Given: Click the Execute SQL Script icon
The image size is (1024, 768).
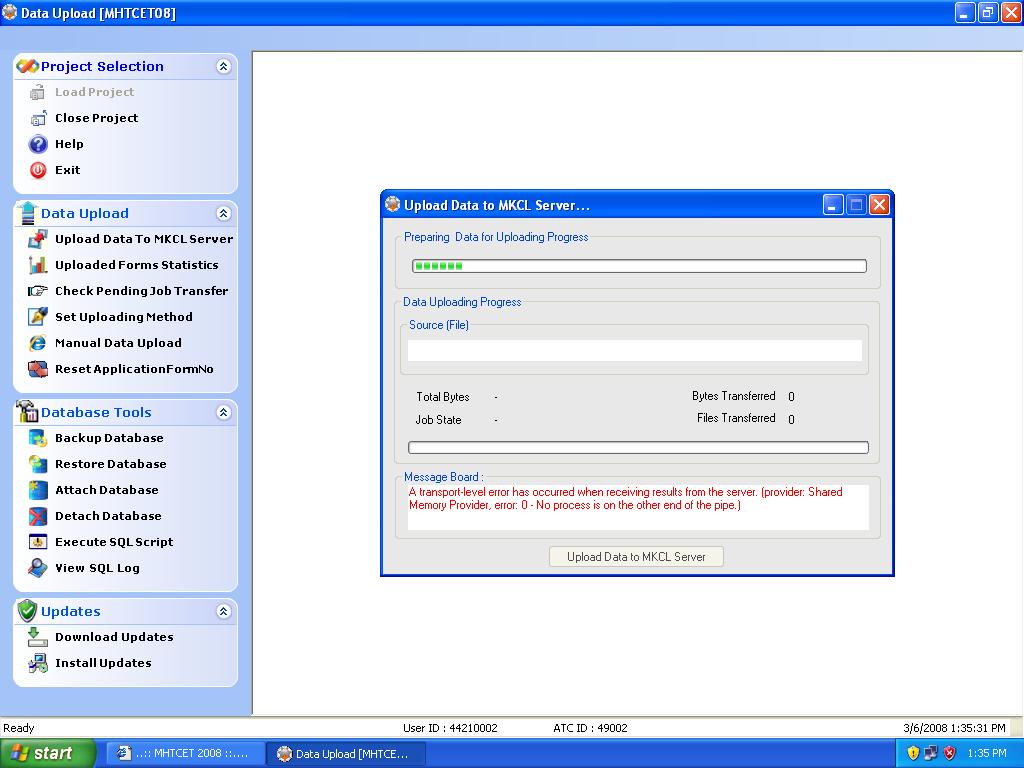Looking at the screenshot, I should (x=38, y=542).
